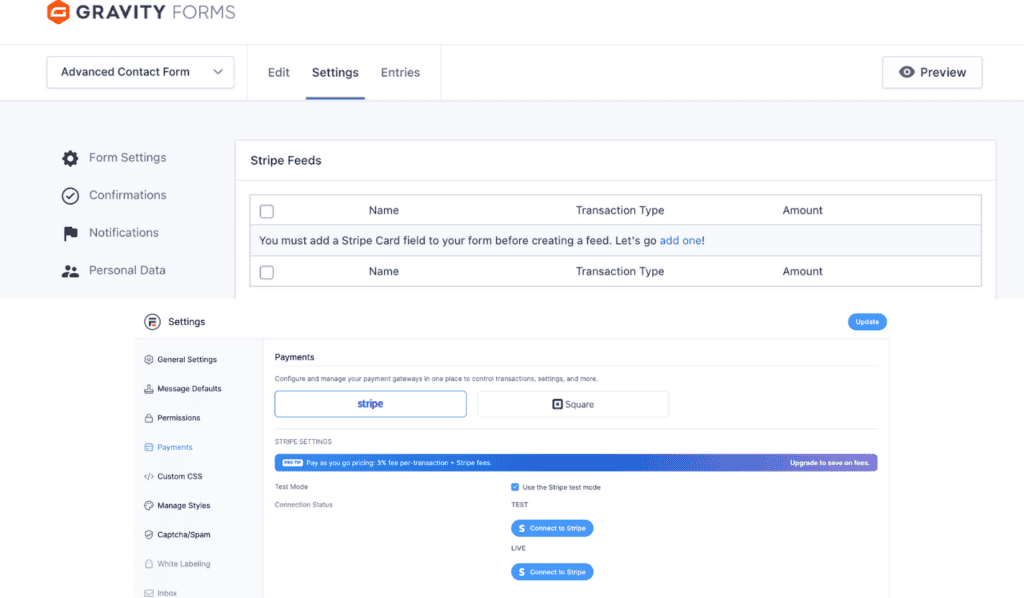Switch to the Settings tab
The width and height of the screenshot is (1024, 598).
[335, 72]
